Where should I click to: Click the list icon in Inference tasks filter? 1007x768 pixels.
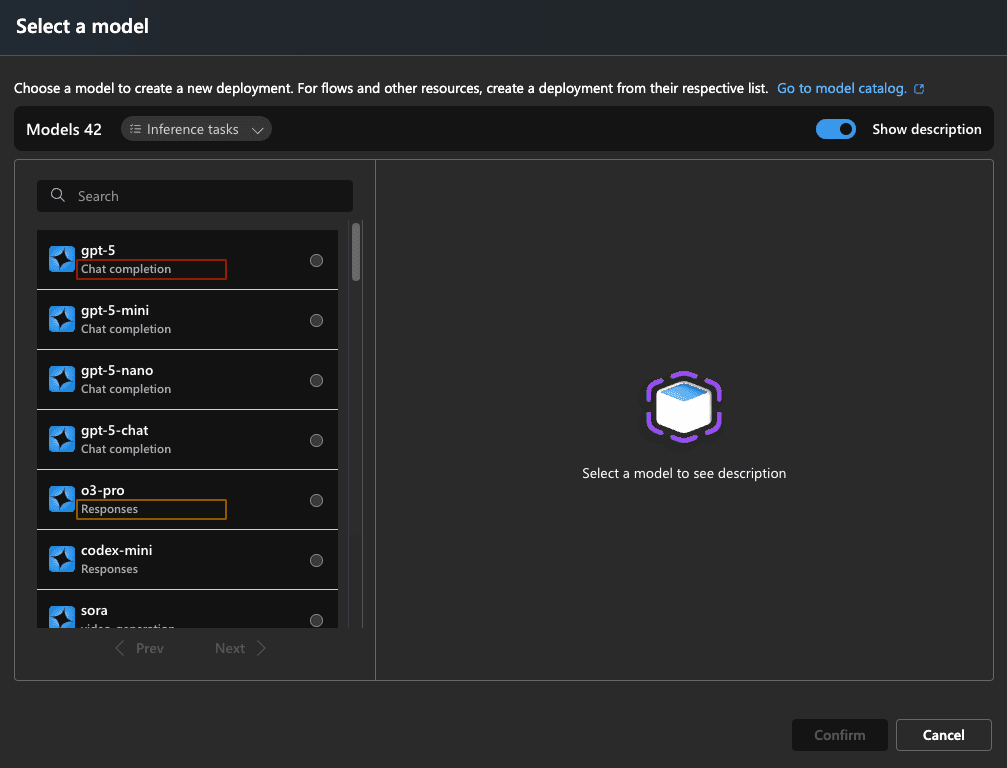[136, 129]
